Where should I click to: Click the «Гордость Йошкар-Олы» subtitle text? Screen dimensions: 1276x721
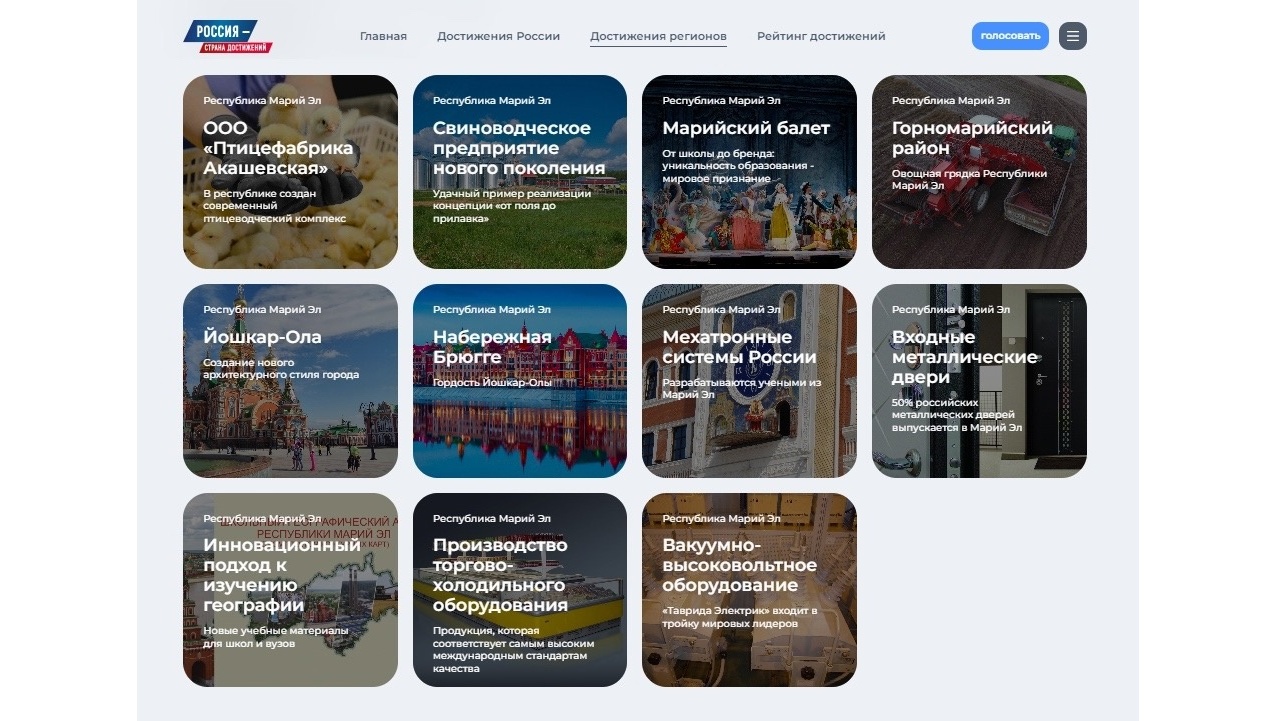coord(491,383)
